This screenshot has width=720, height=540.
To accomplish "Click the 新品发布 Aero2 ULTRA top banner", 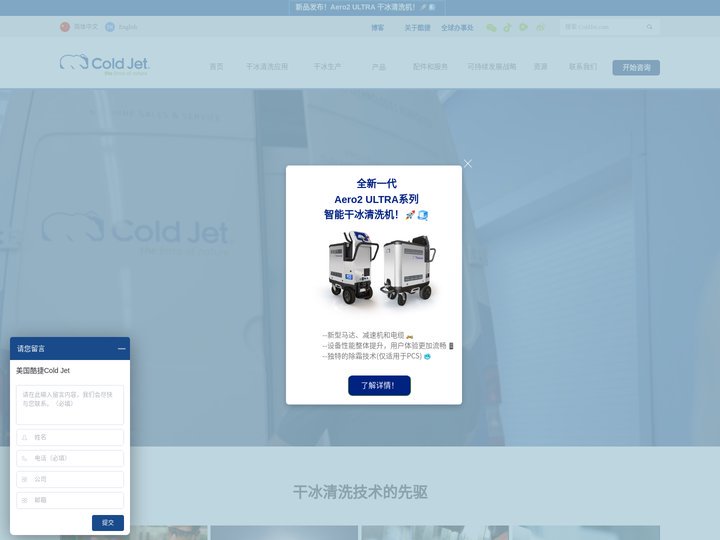I will click(x=366, y=7).
